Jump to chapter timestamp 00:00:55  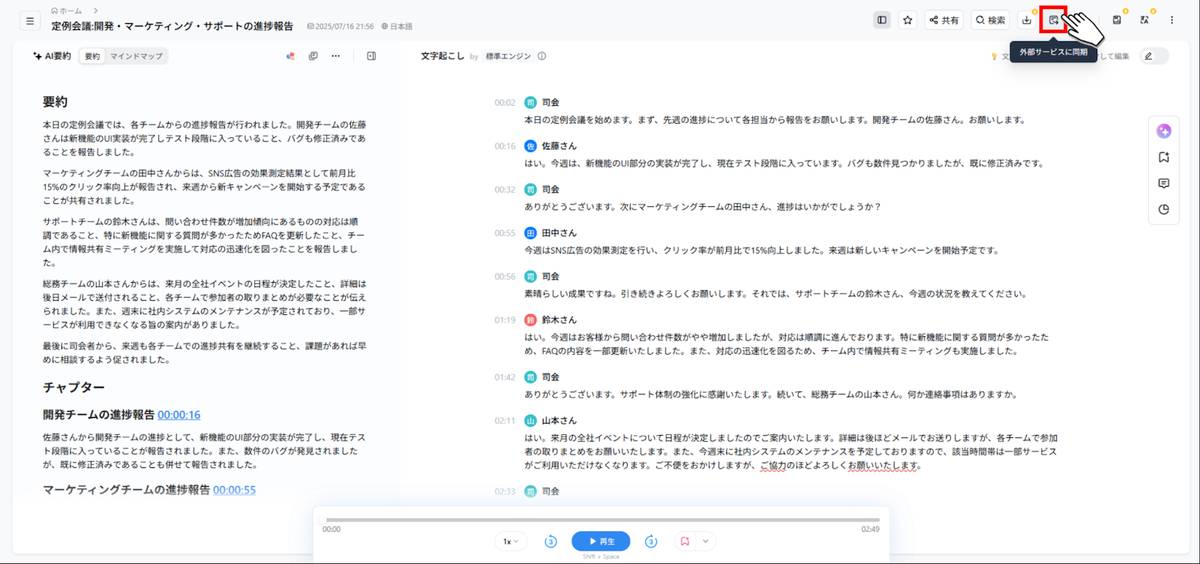234,490
